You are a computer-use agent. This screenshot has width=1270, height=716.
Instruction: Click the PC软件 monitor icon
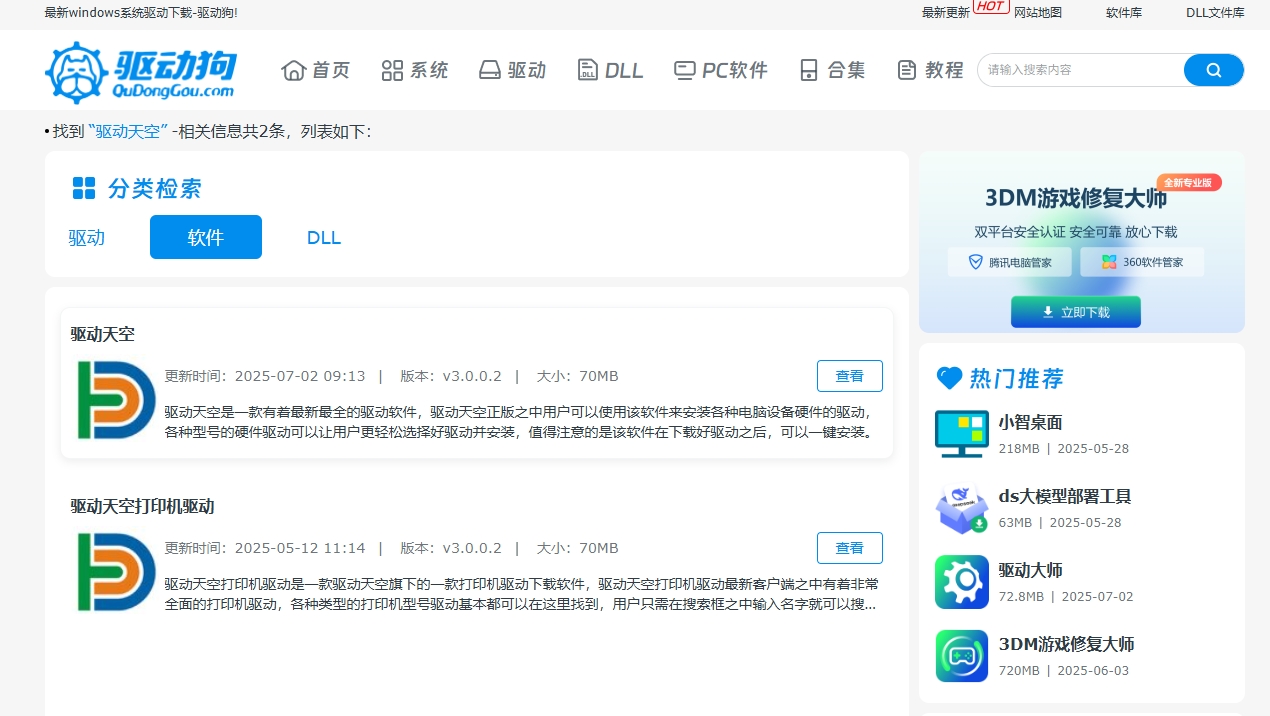(x=683, y=70)
